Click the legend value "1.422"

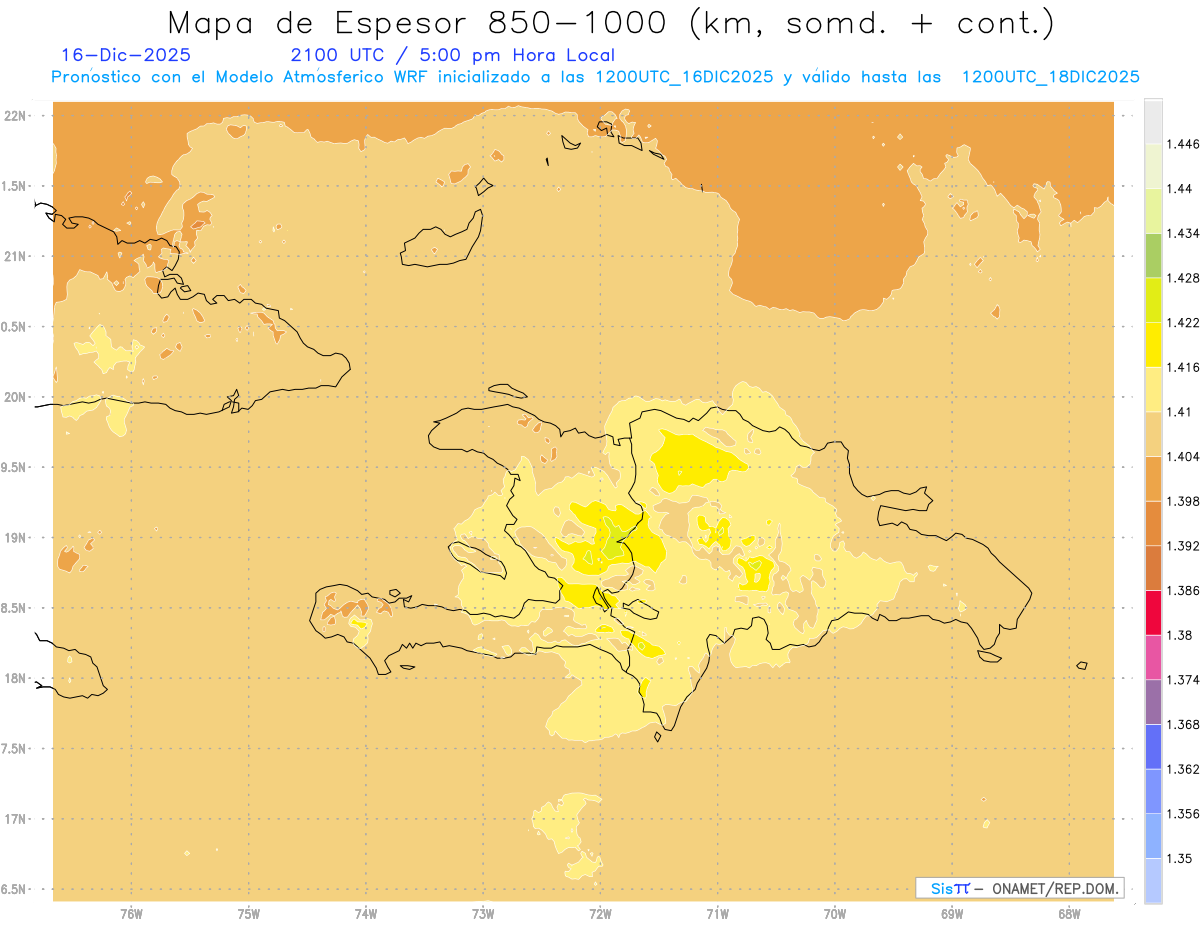pyautogui.click(x=1183, y=322)
